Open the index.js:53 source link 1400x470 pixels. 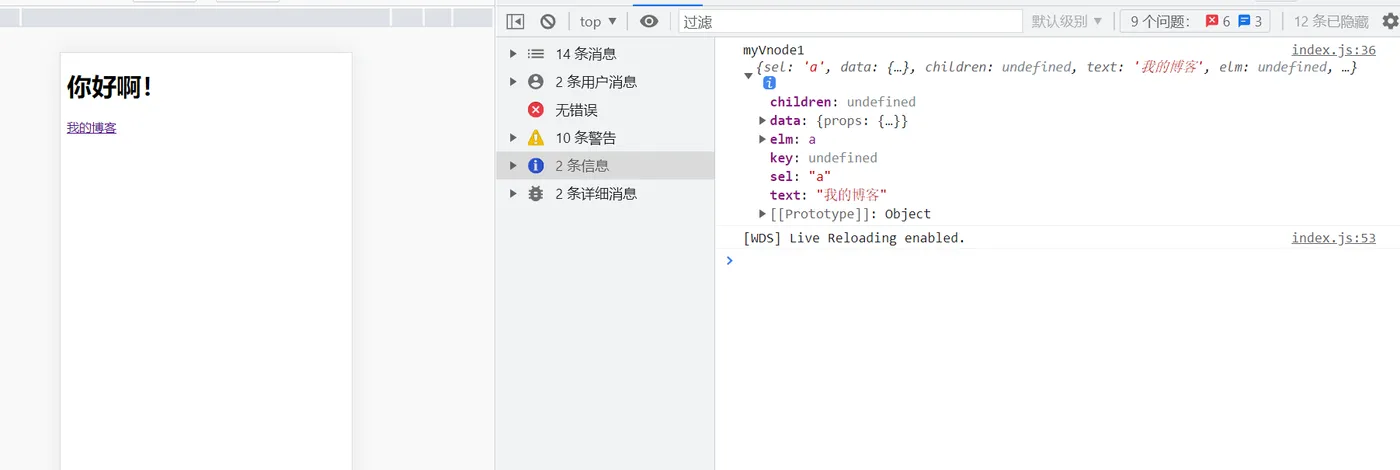point(1333,238)
